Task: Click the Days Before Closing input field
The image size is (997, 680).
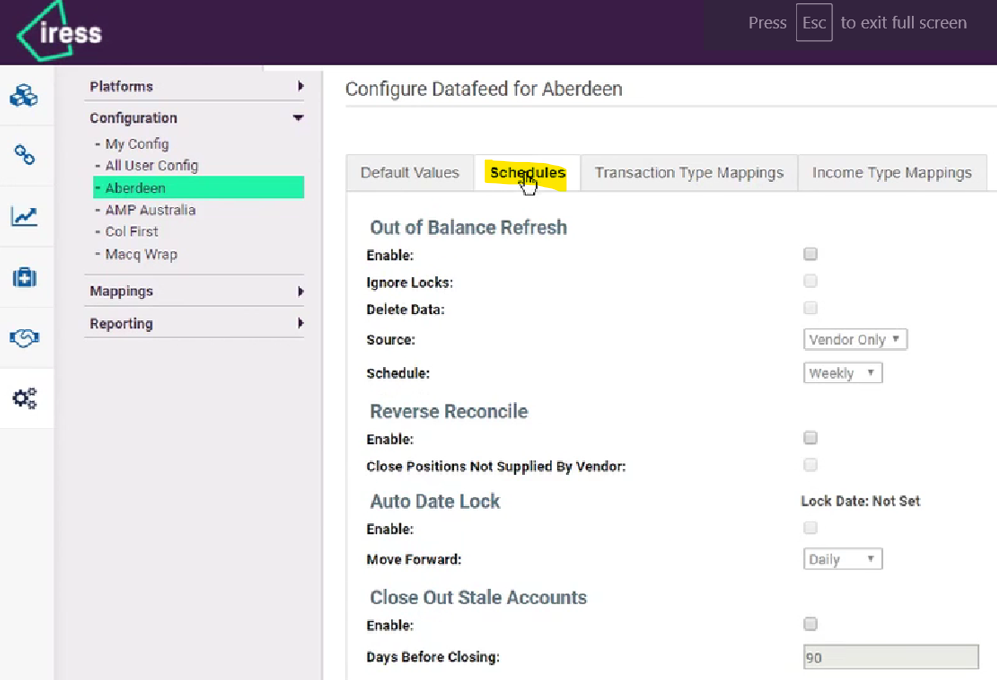Action: pyautogui.click(x=891, y=657)
